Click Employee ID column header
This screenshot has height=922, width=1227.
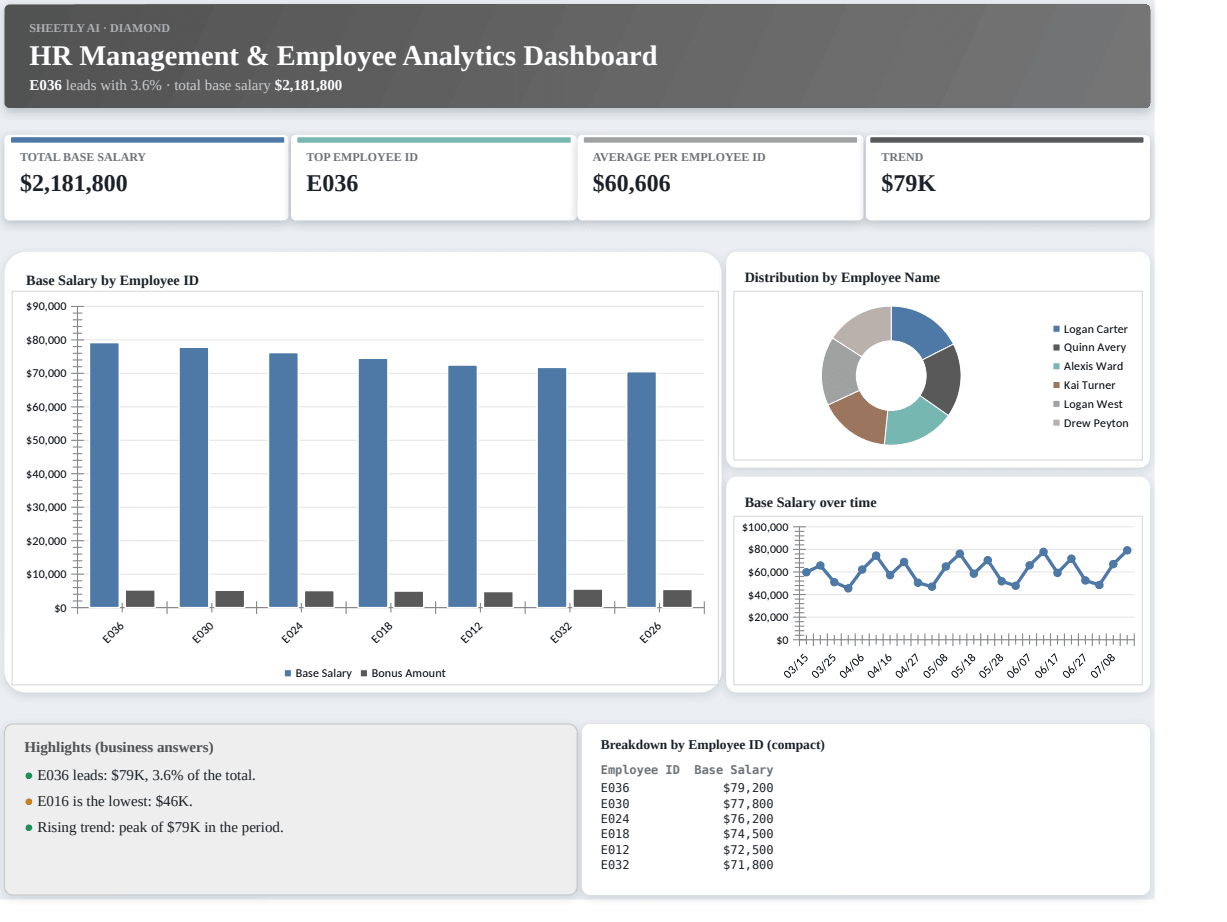[640, 770]
